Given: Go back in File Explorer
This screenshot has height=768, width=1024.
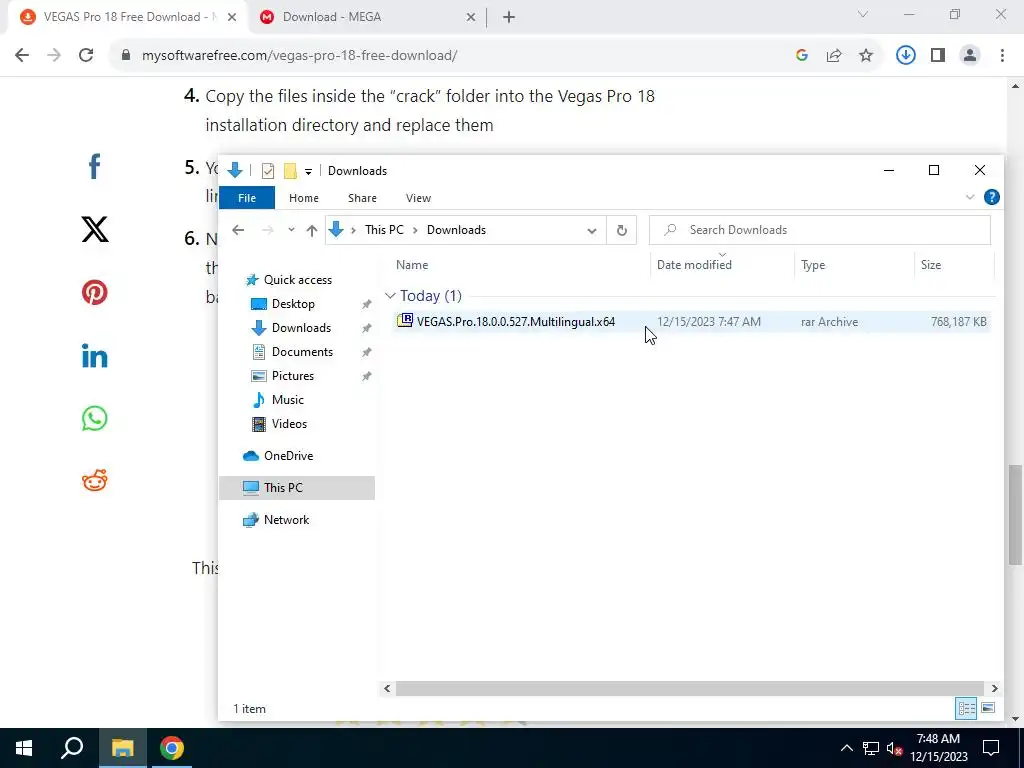Looking at the screenshot, I should [x=238, y=230].
